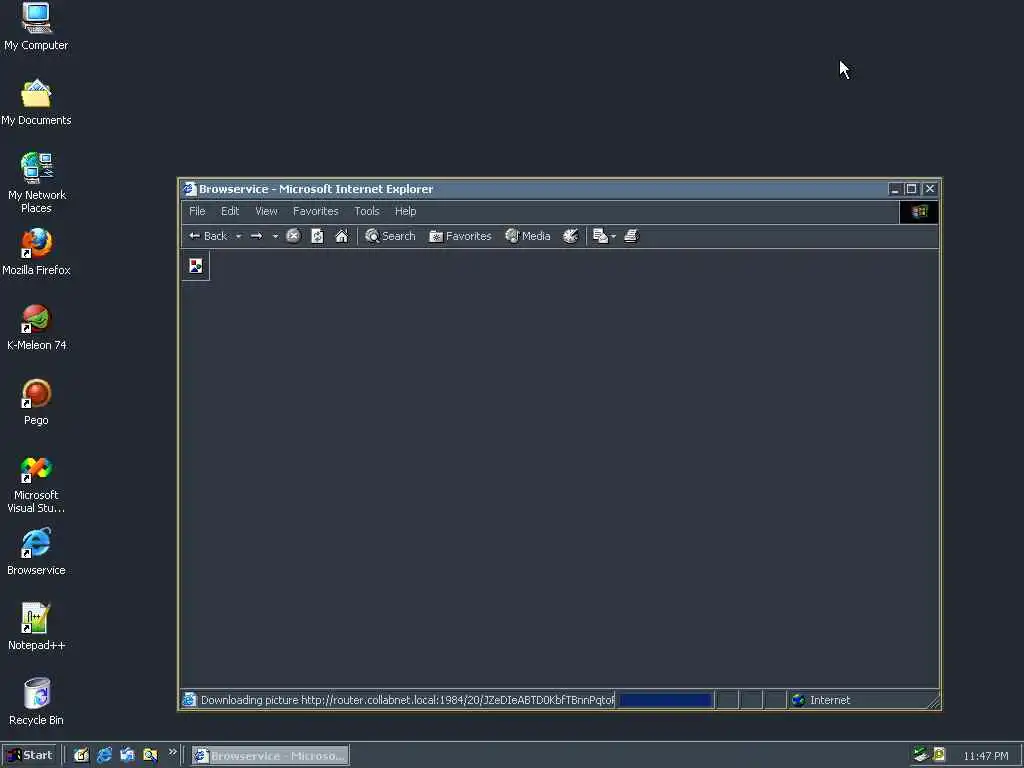
Task: Click the window resize grip corner
Action: (934, 702)
